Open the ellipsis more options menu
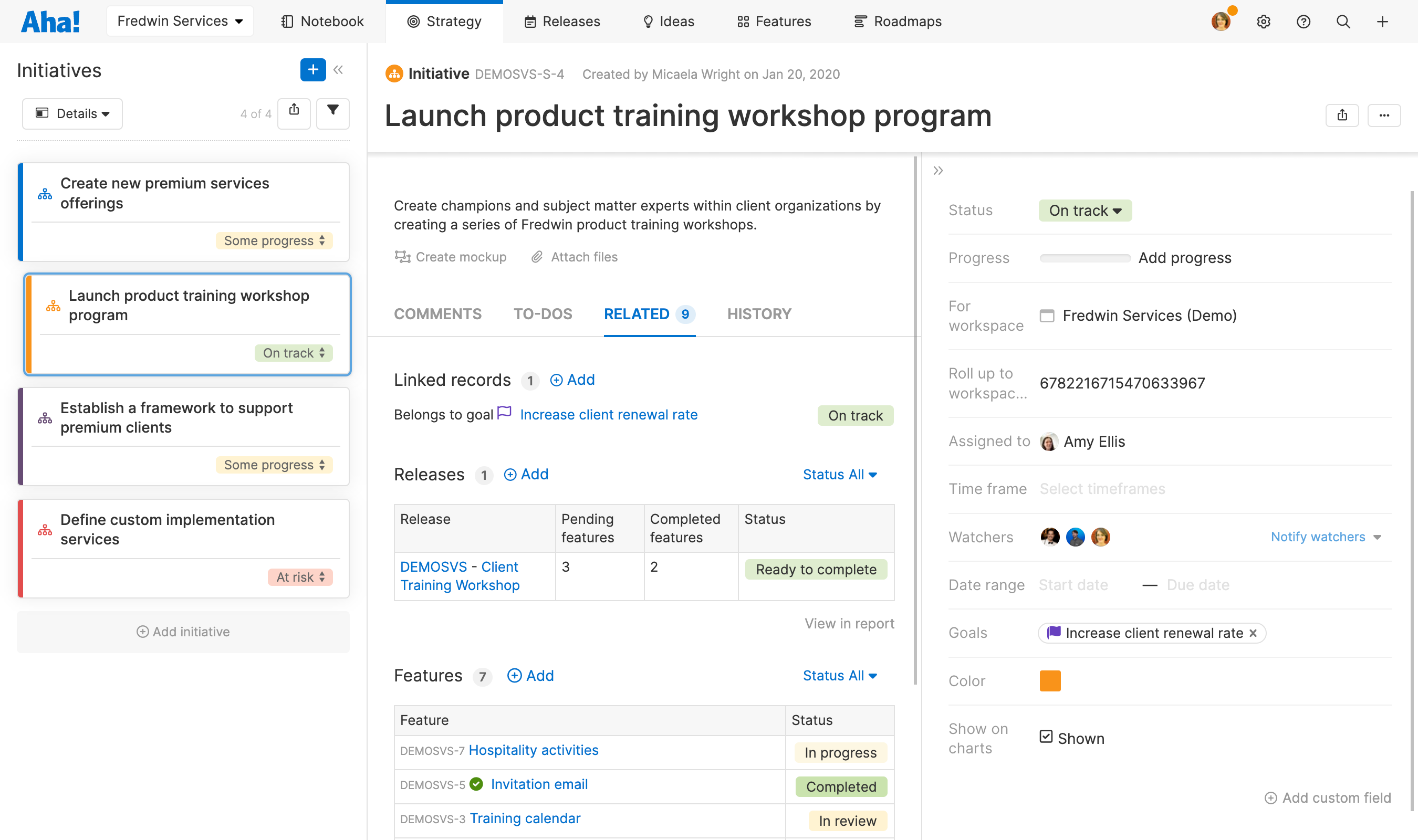The width and height of the screenshot is (1418, 840). (x=1384, y=115)
